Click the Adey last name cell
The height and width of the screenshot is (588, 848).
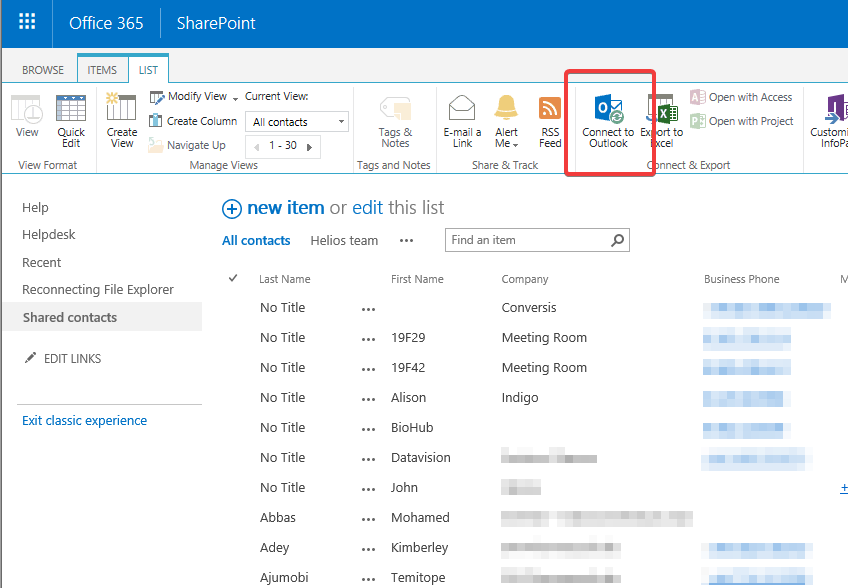(x=274, y=547)
